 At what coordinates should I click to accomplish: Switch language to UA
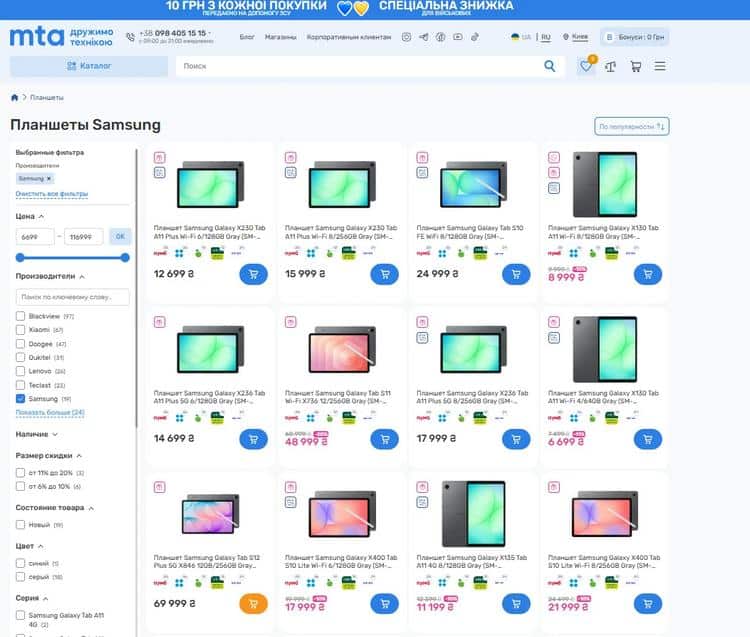pos(521,37)
